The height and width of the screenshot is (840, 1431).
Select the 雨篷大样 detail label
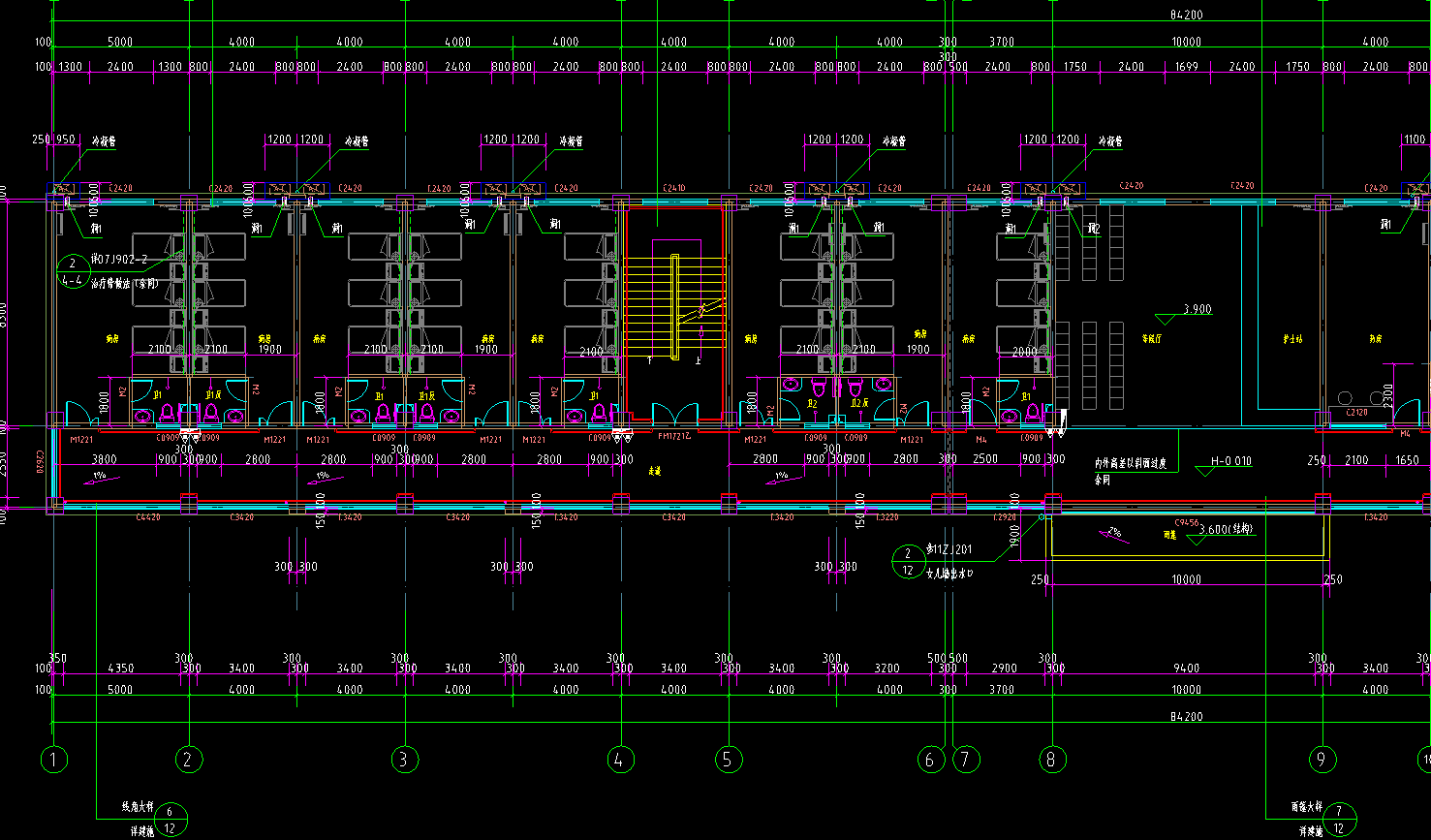pyautogui.click(x=1306, y=806)
